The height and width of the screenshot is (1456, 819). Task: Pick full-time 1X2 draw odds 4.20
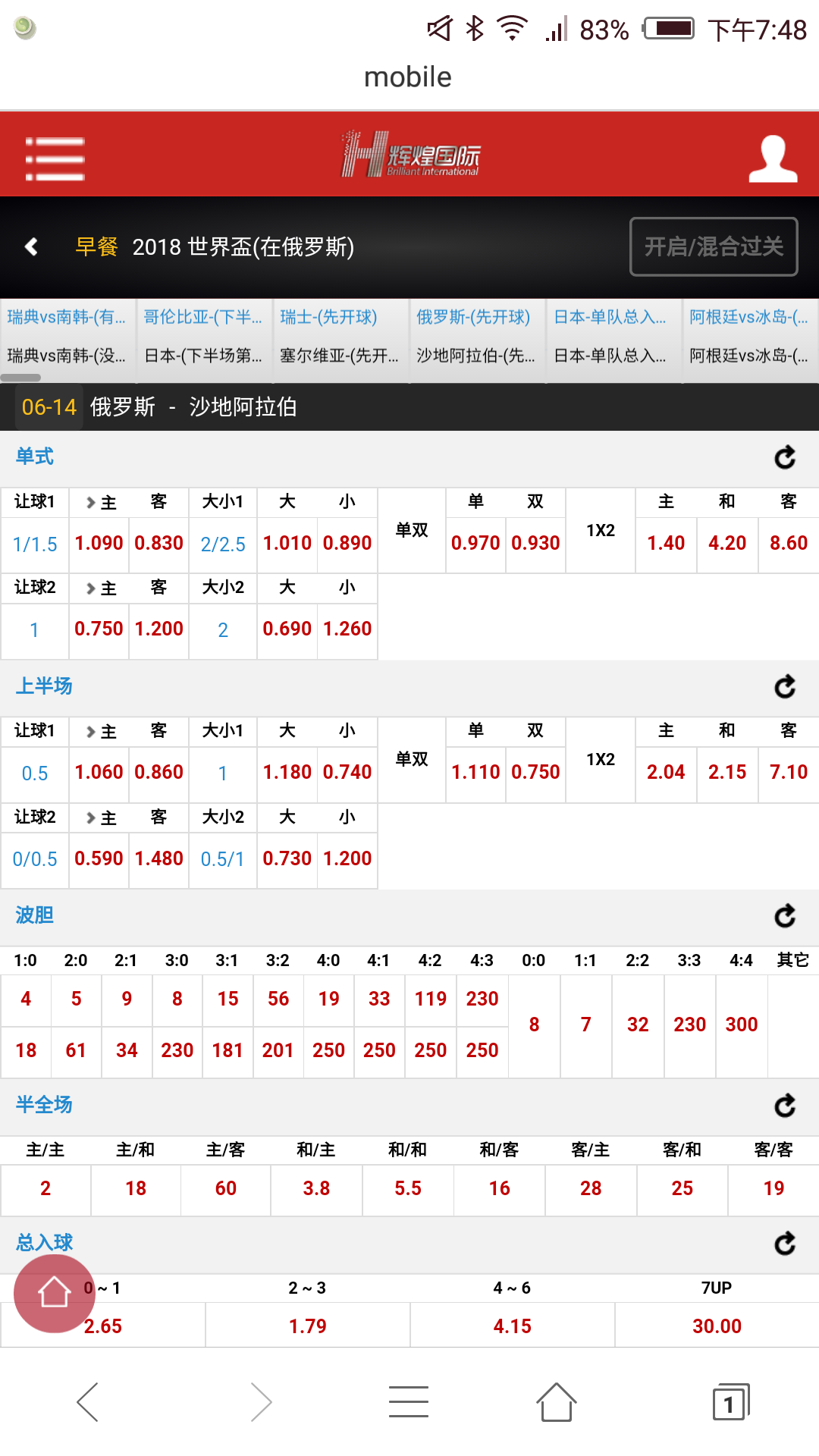tap(726, 543)
